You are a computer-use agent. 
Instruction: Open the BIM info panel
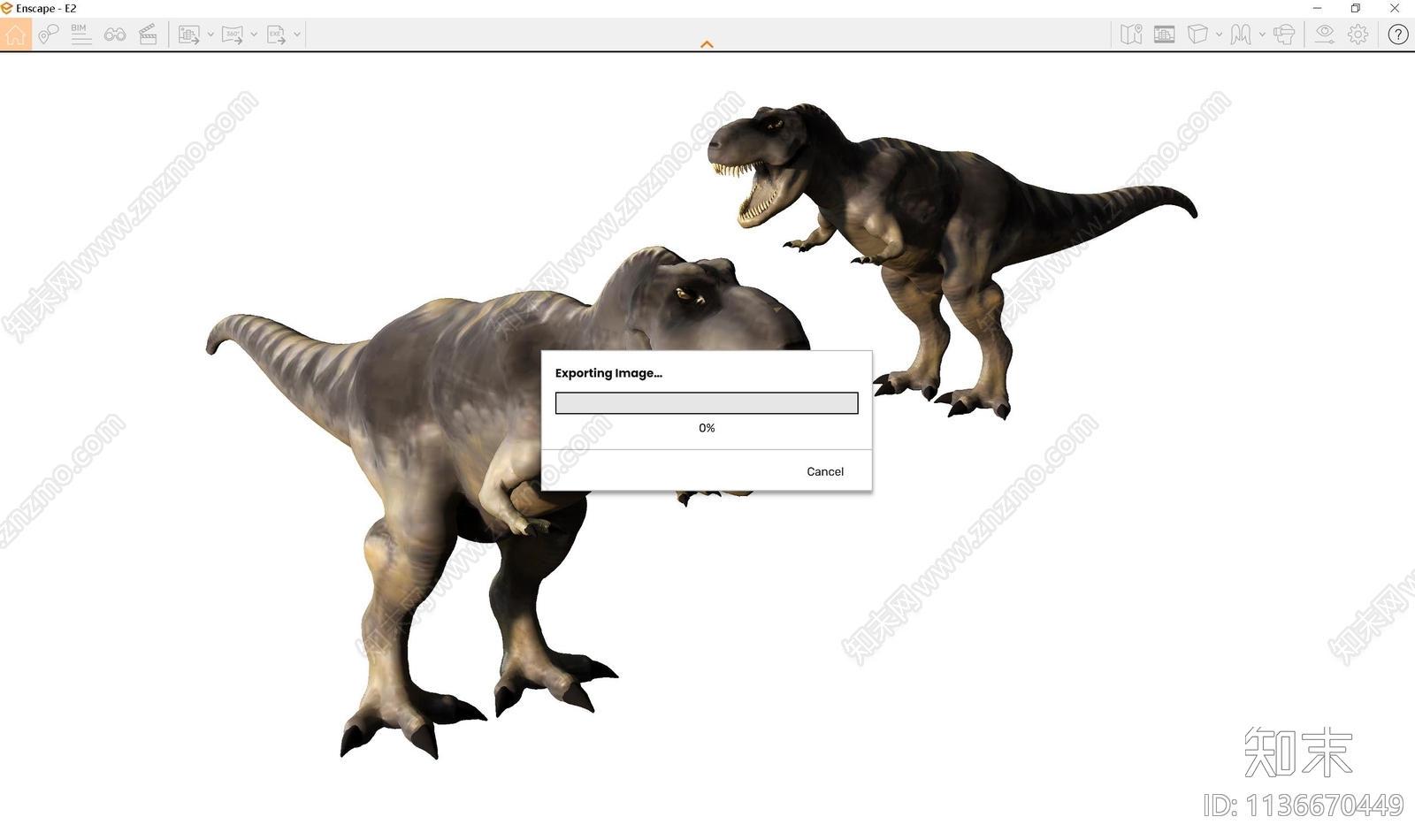80,34
